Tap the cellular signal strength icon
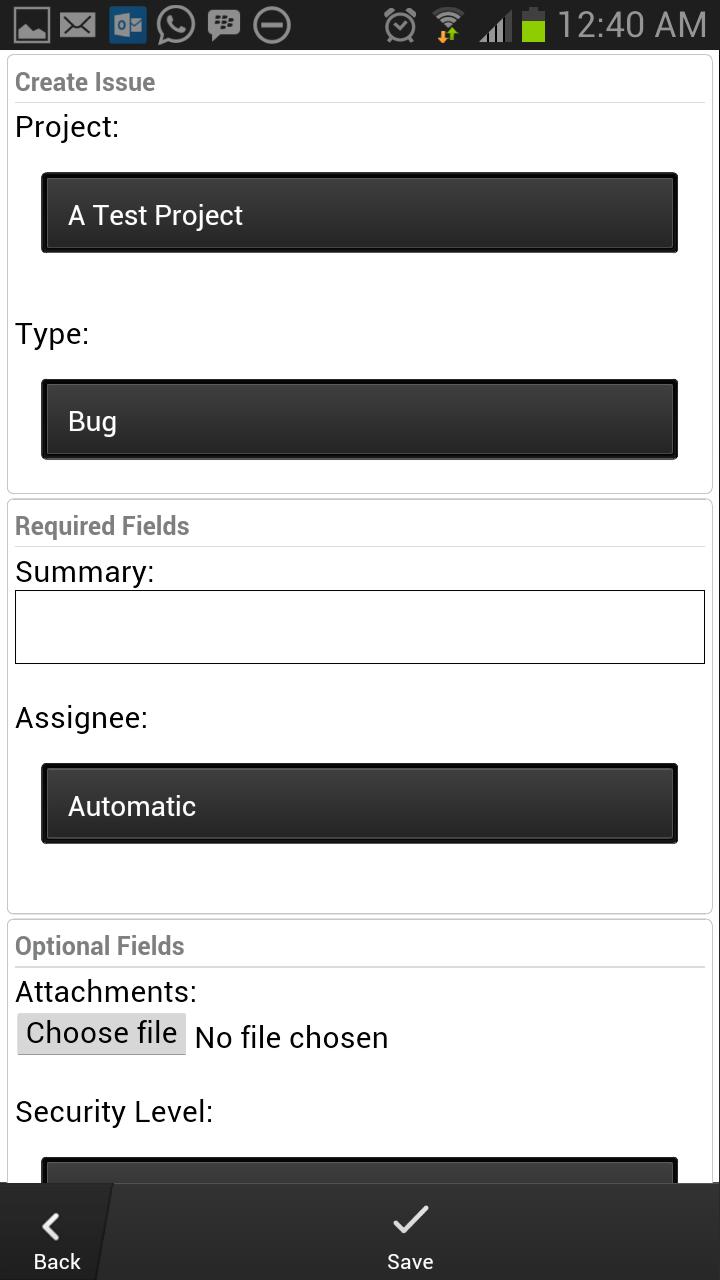 [494, 24]
